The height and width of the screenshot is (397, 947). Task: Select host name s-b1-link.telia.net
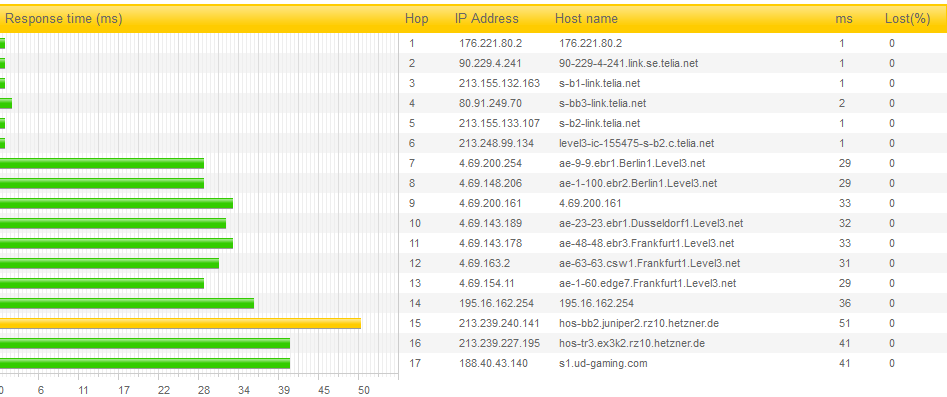click(x=600, y=83)
